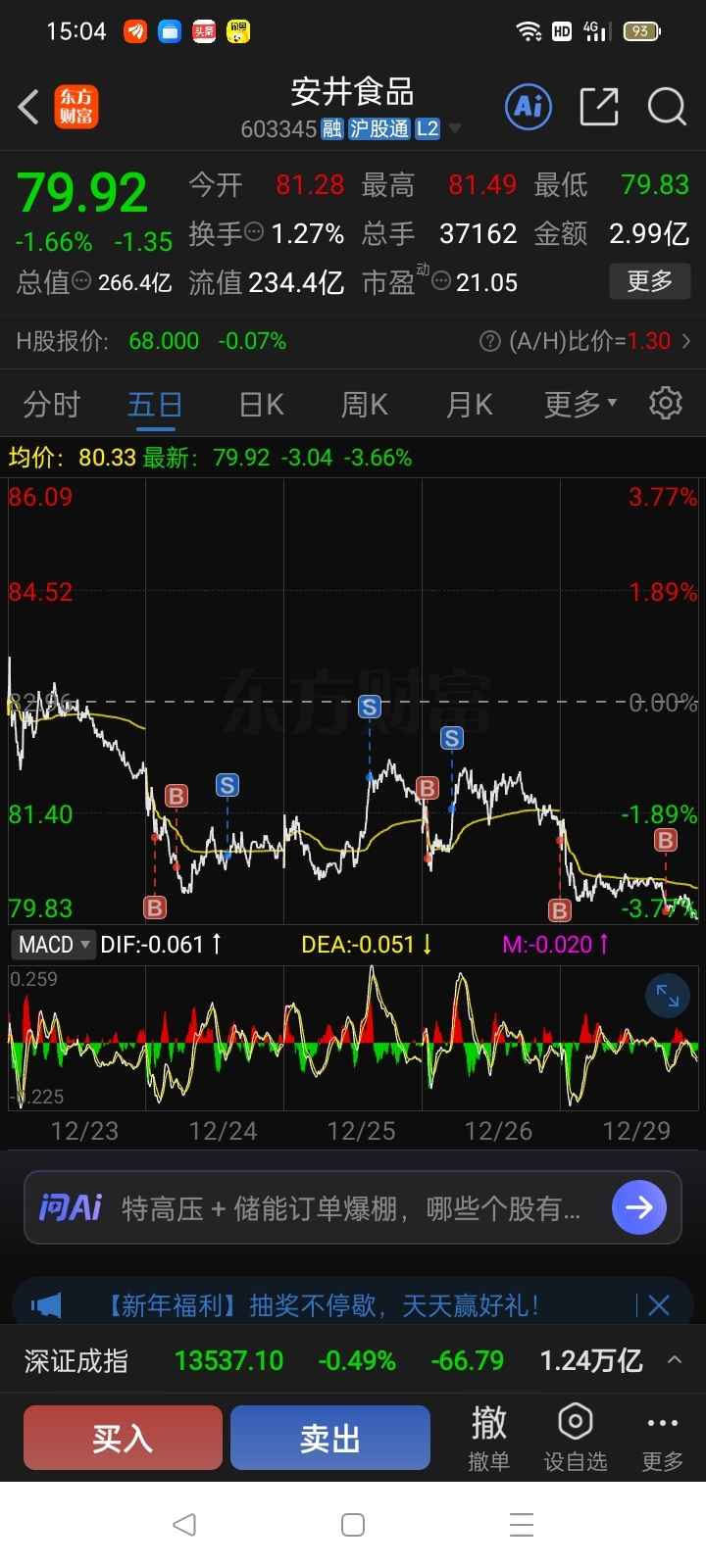
Task: Tap the 沪股通 badge
Action: (379, 128)
